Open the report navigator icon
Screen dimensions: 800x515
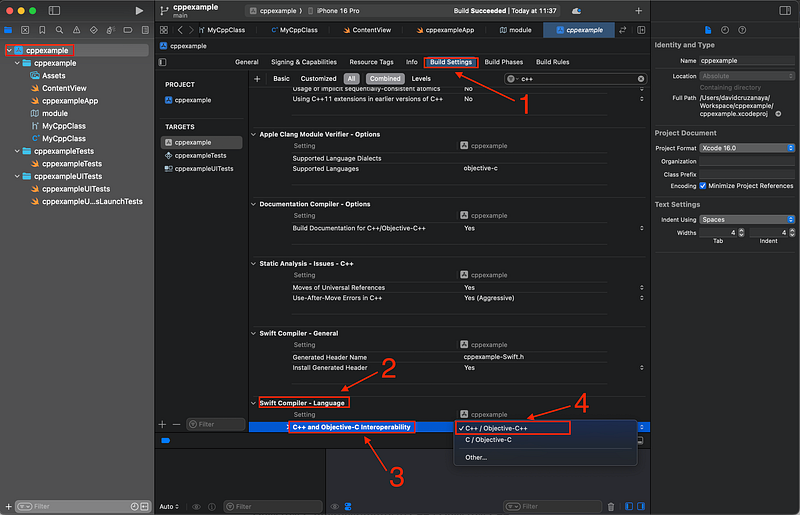(x=145, y=30)
